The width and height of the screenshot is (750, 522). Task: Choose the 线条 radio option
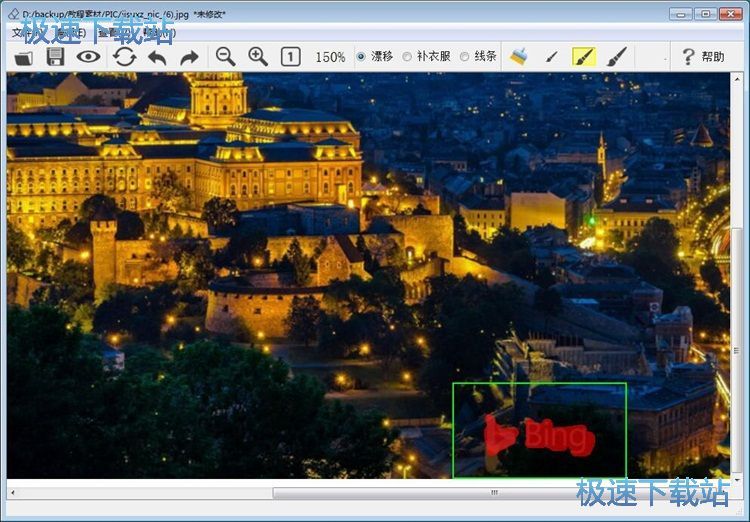(x=465, y=57)
